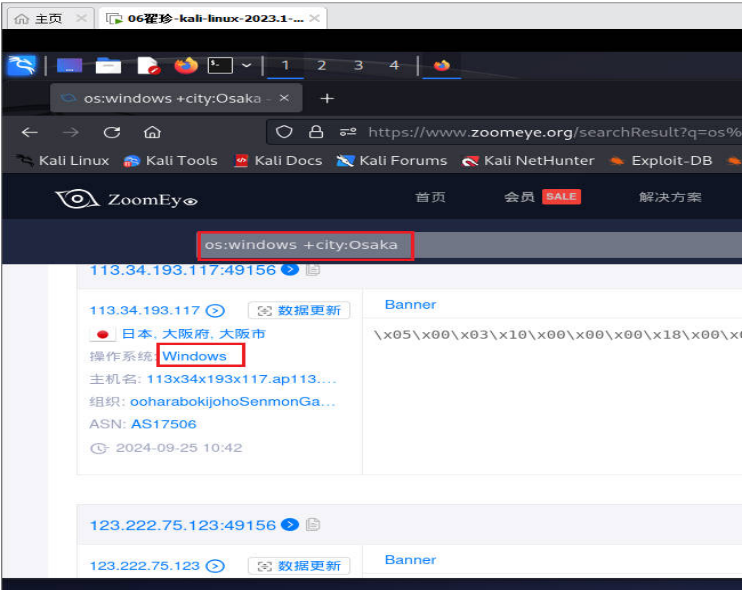Open Kali Tools bookmark
Viewport: 742px width, 590px height.
[170, 161]
